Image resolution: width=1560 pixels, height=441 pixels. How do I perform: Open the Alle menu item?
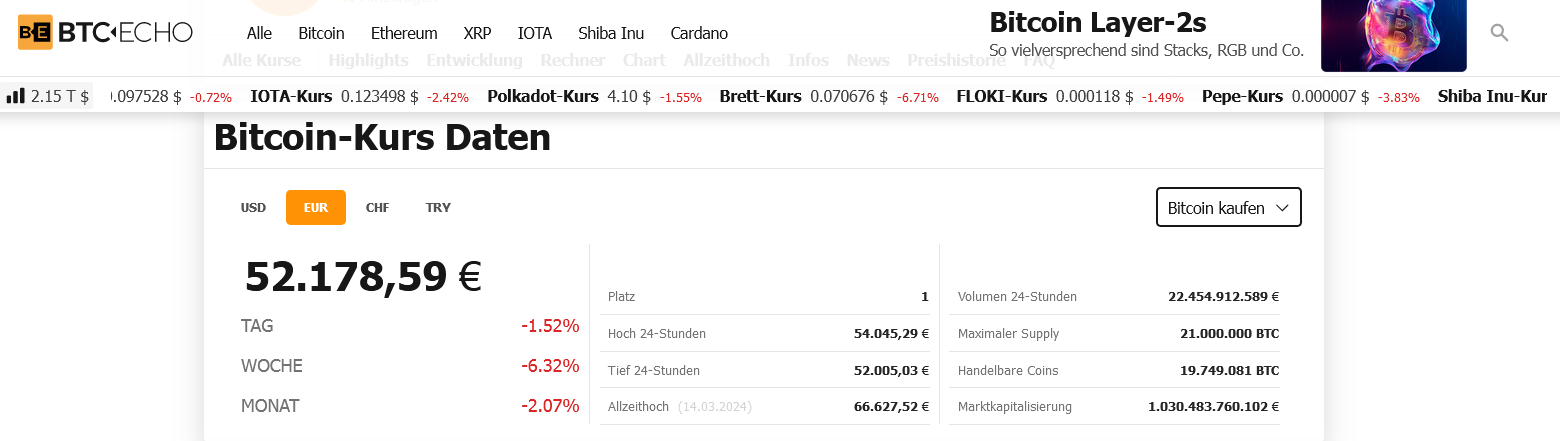click(x=259, y=33)
